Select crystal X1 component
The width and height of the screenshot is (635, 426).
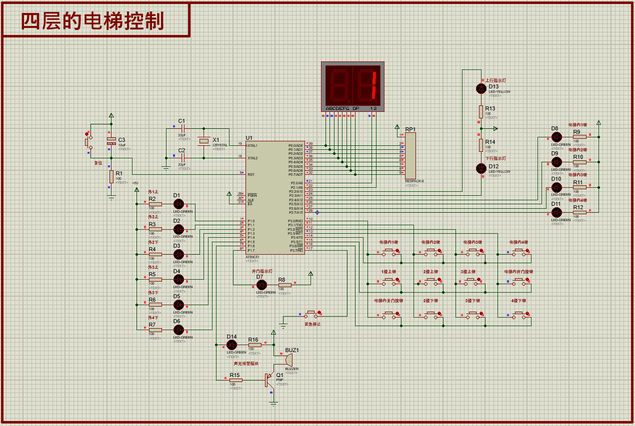click(x=204, y=141)
